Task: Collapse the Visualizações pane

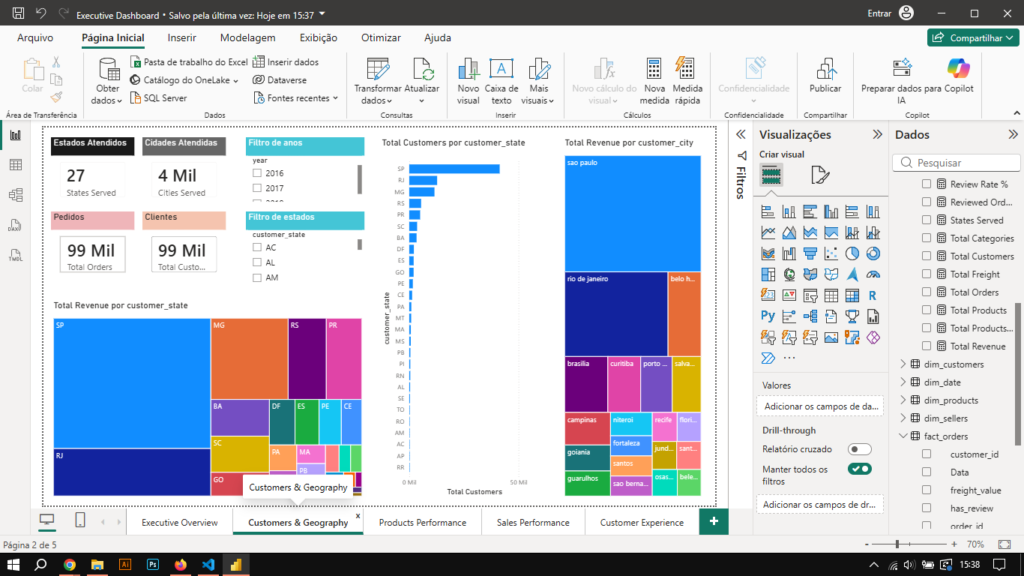Action: pos(877,135)
